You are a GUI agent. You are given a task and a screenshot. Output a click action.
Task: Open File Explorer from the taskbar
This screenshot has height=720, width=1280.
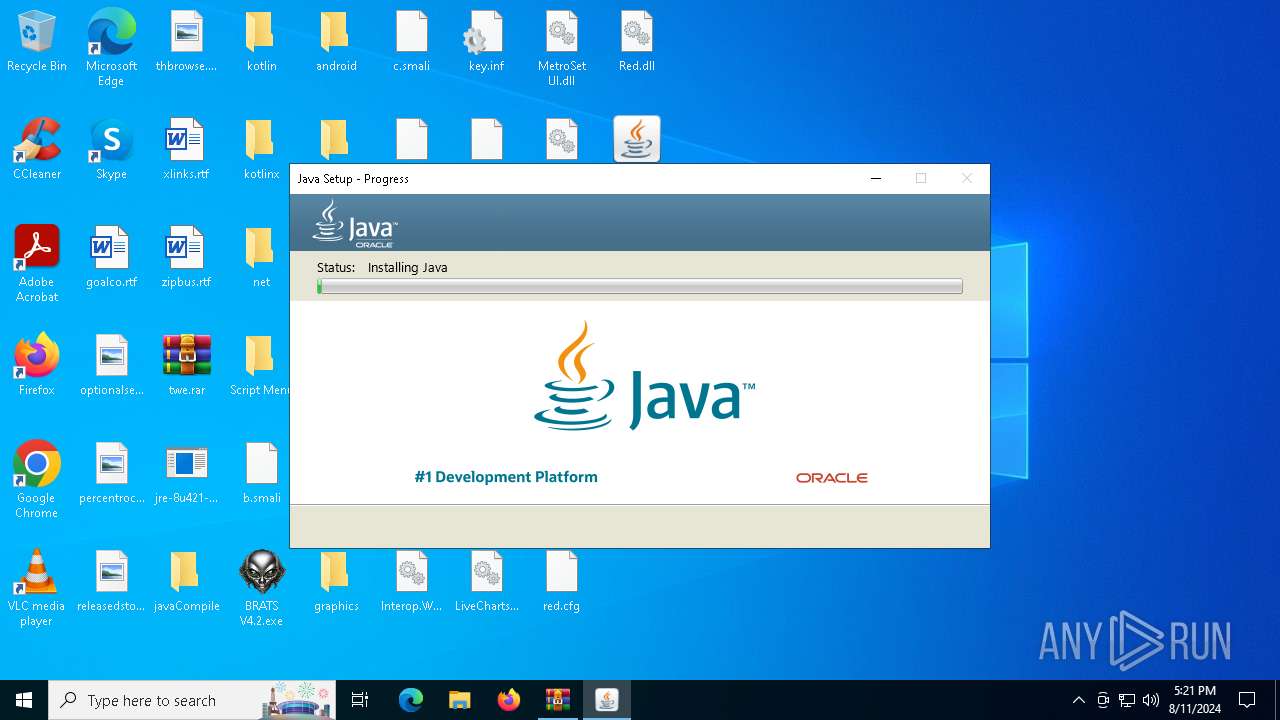460,700
